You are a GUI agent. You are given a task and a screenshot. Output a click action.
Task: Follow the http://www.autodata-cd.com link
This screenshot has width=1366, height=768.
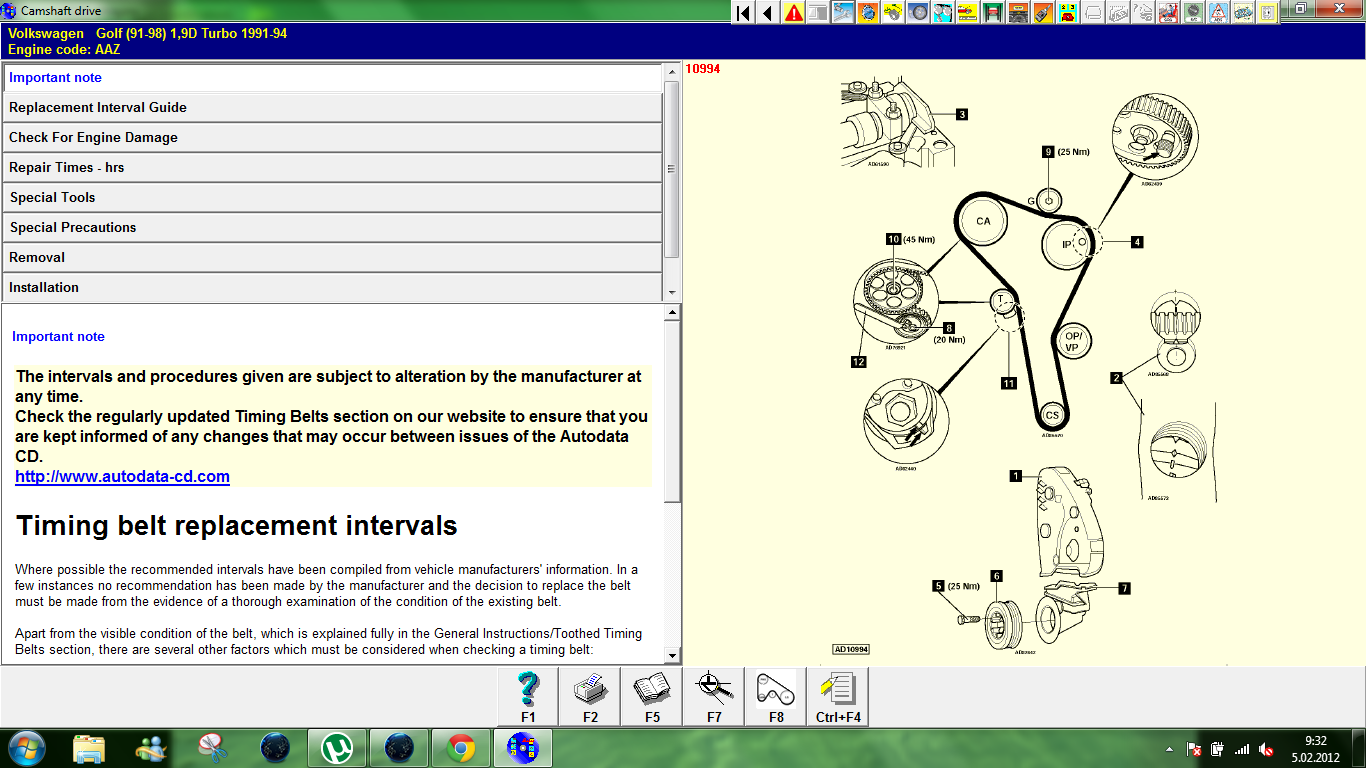click(122, 477)
